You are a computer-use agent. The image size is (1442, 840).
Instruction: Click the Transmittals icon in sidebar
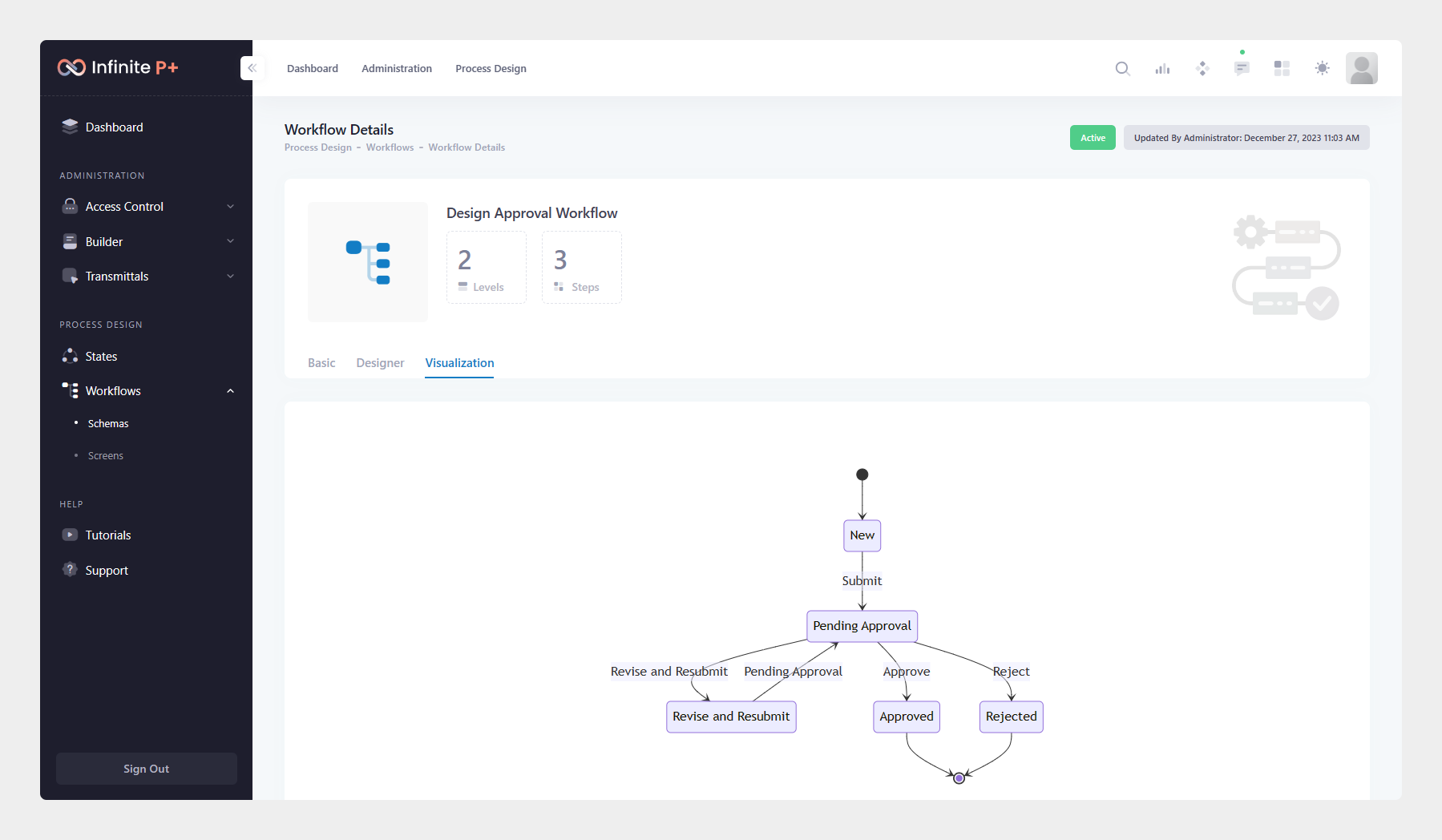click(70, 276)
